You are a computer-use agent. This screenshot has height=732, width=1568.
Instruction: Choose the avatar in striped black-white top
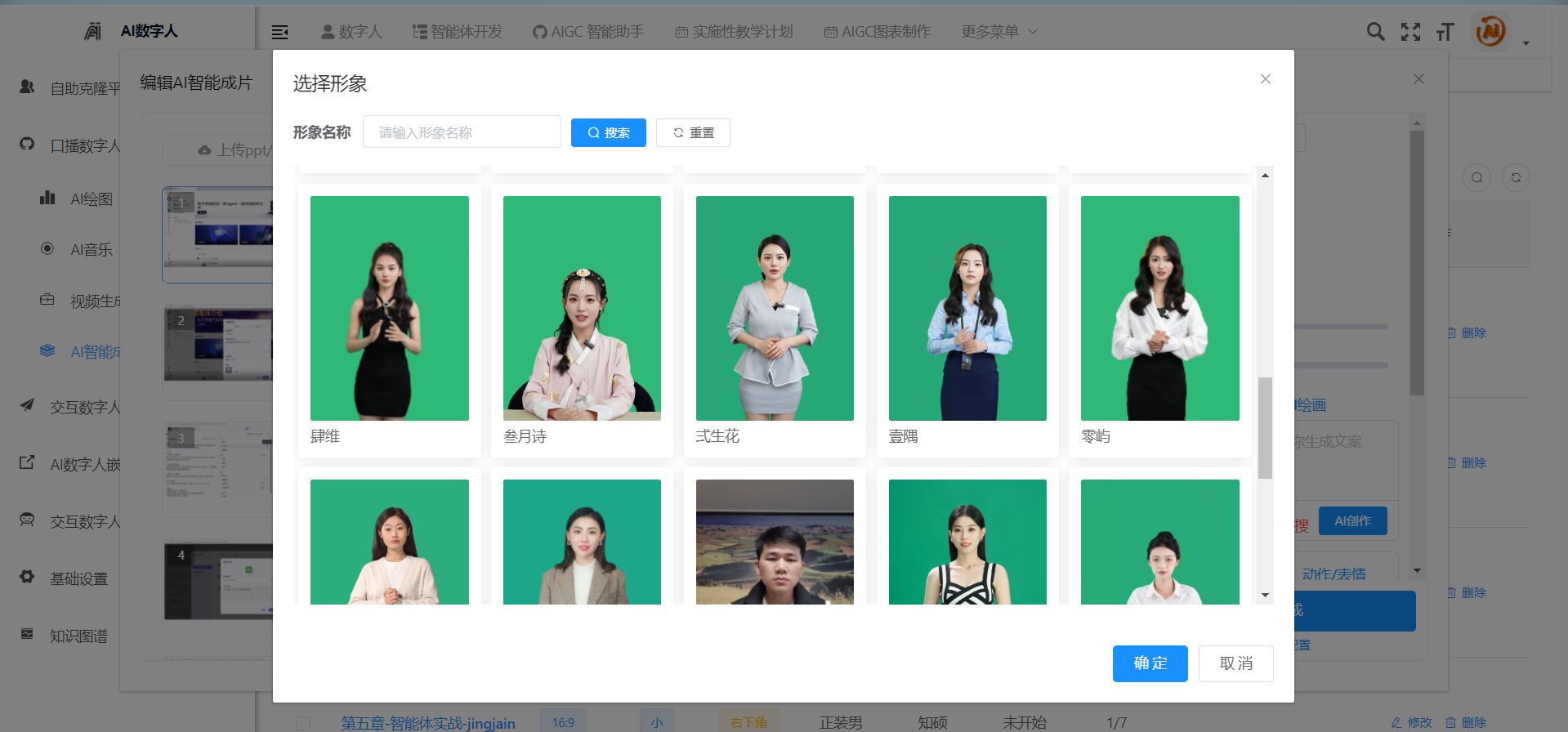pyautogui.click(x=967, y=542)
